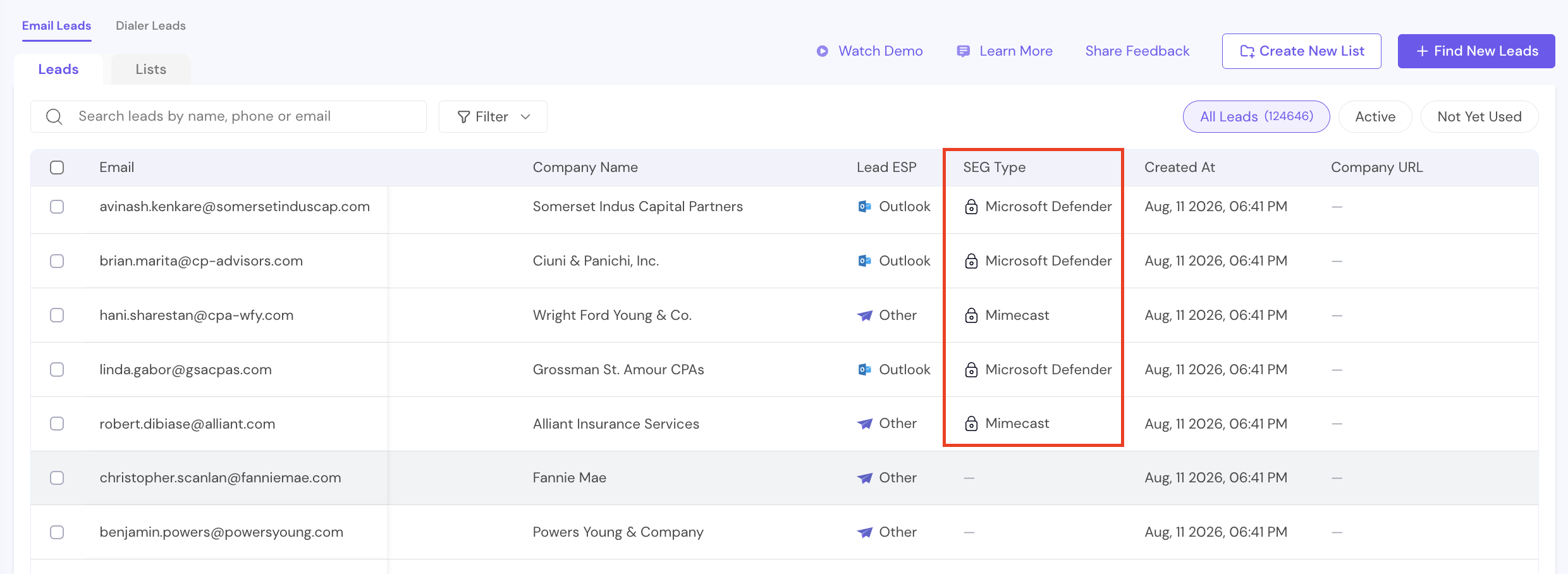1568x574 pixels.
Task: Click email hani.sharestan@cpa-wfy.com
Action: pos(197,315)
